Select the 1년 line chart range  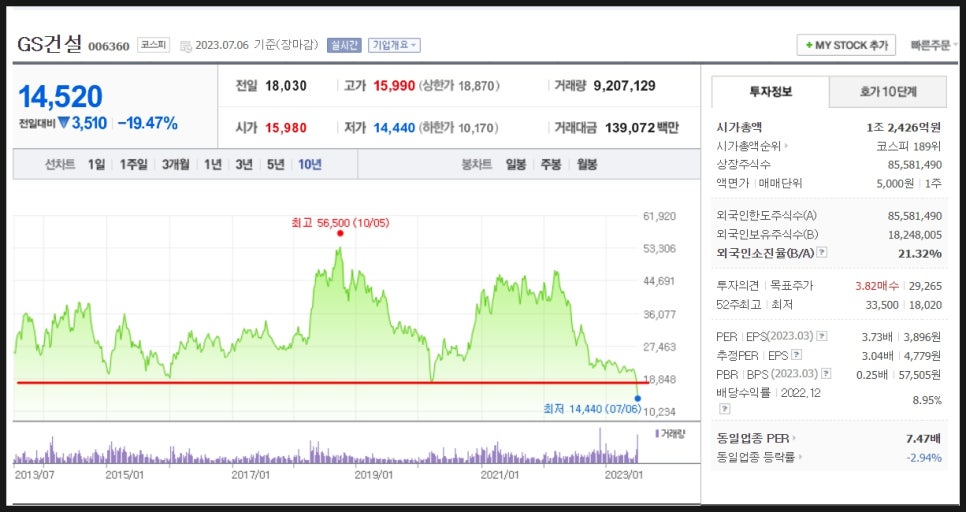tap(213, 165)
